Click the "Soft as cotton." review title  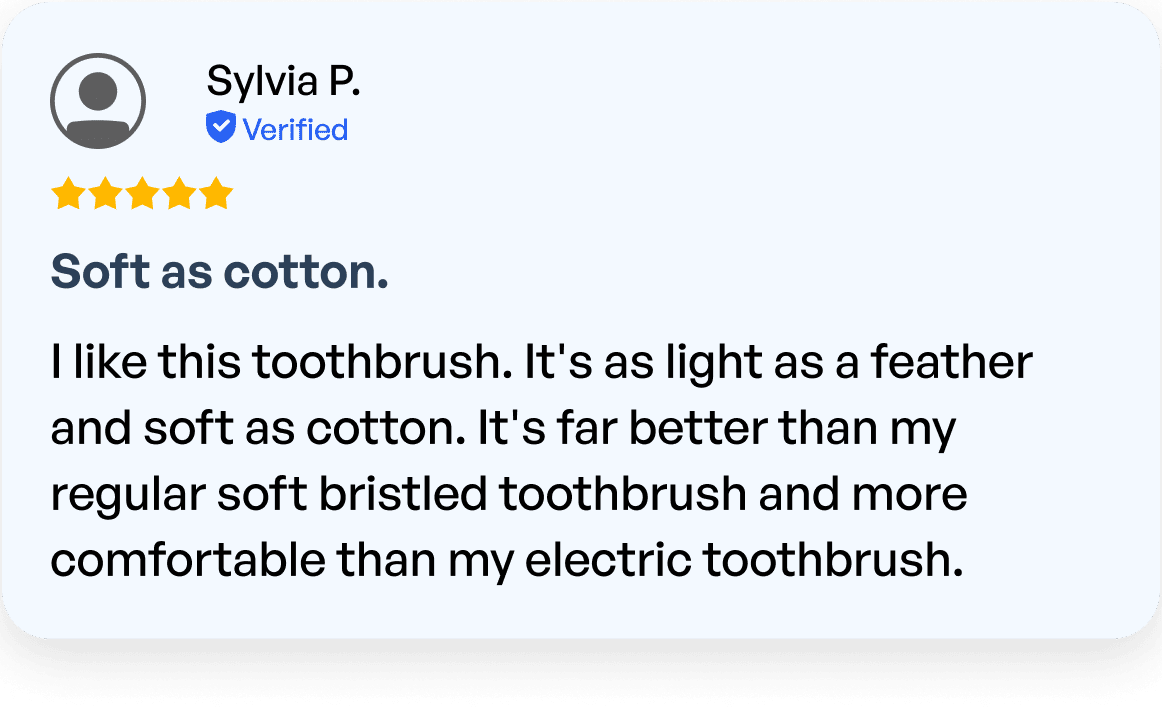click(x=219, y=272)
